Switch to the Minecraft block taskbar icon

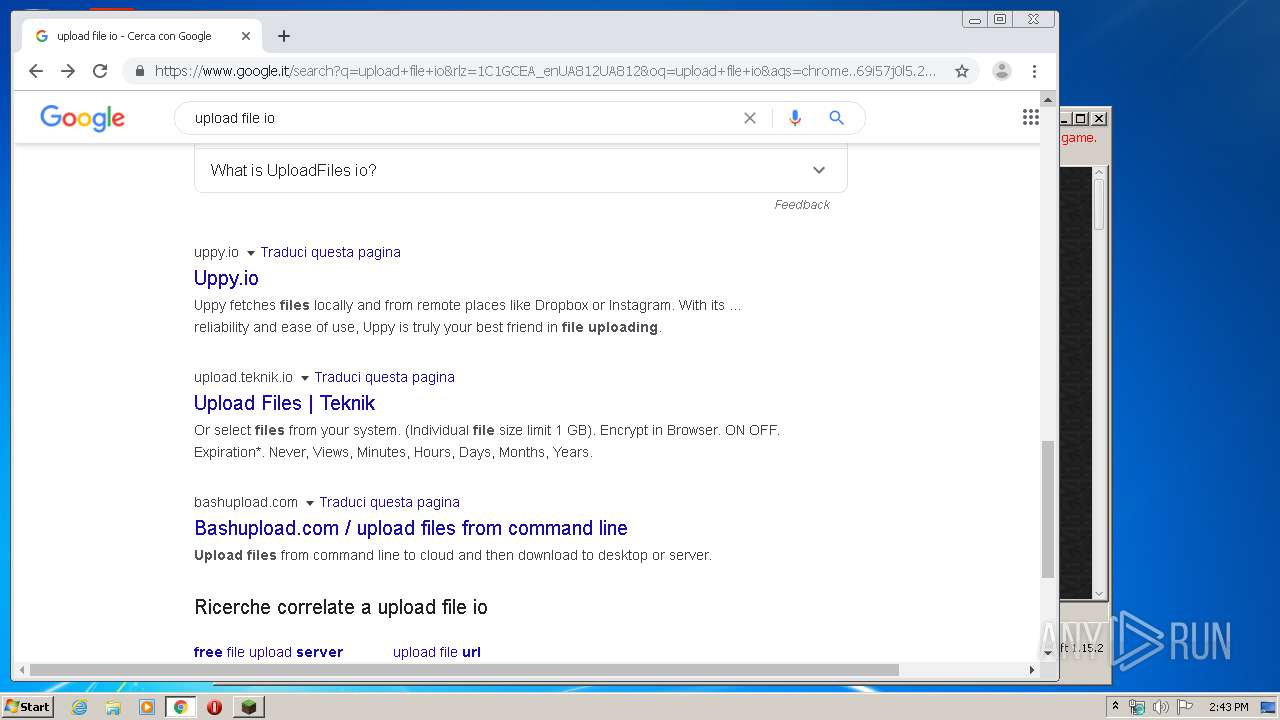point(249,707)
